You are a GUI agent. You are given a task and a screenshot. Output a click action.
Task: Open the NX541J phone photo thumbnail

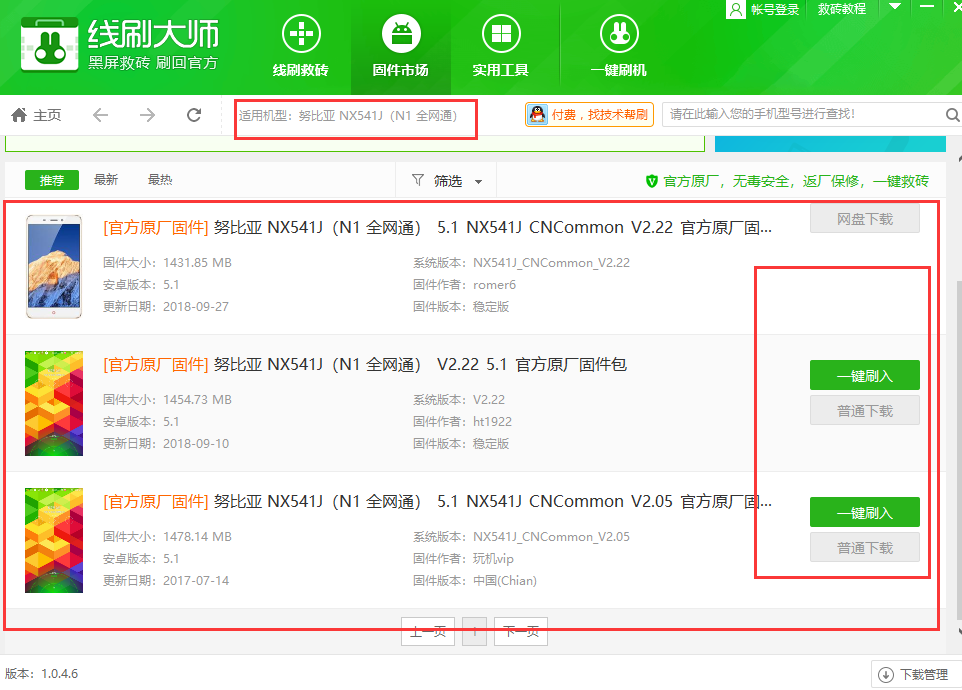54,266
